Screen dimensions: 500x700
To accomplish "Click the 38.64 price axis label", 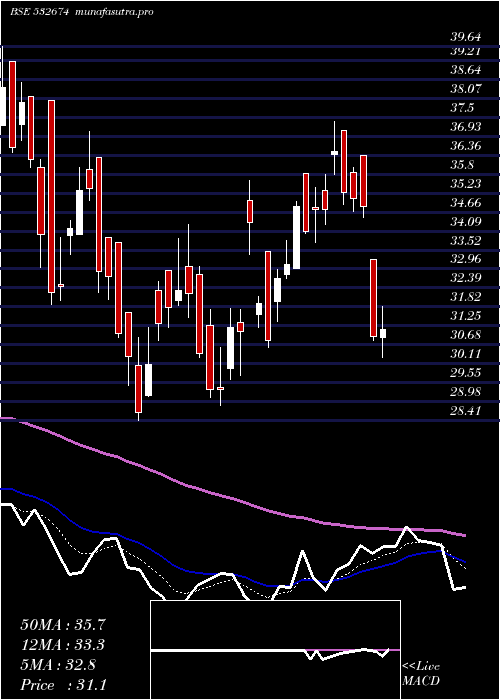I will point(466,70).
